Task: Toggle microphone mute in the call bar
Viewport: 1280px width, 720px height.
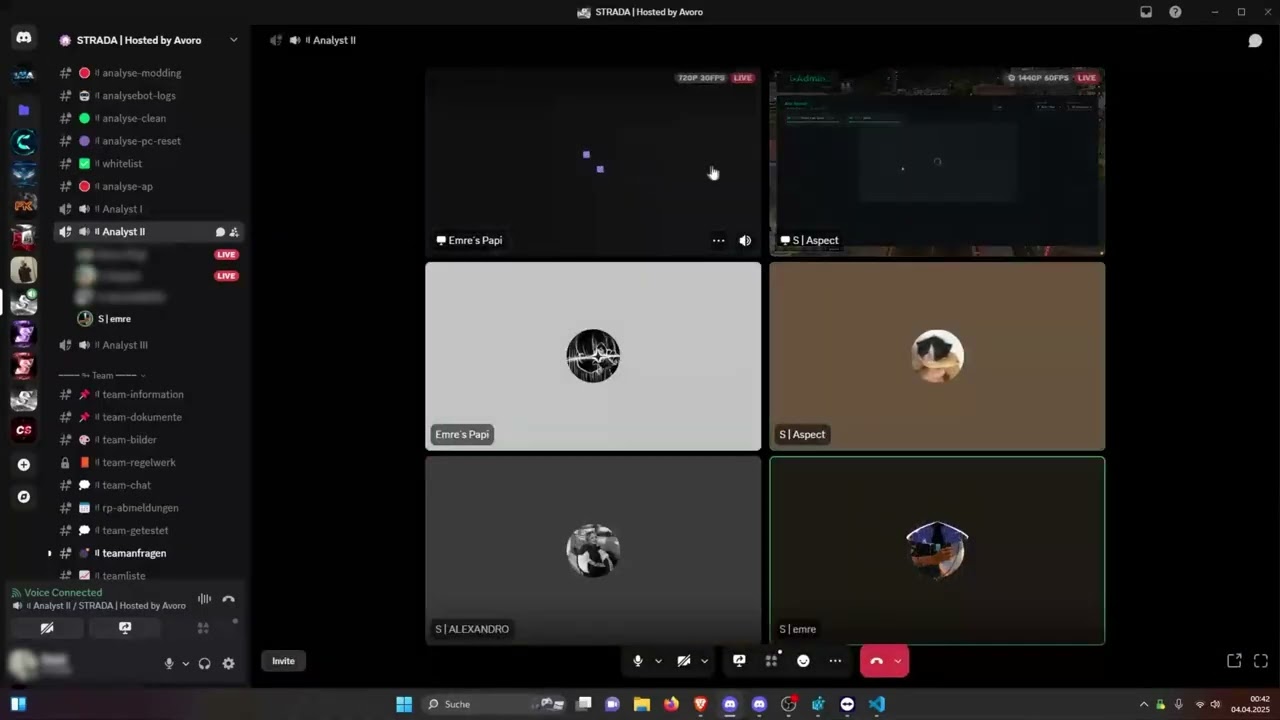Action: 637,660
